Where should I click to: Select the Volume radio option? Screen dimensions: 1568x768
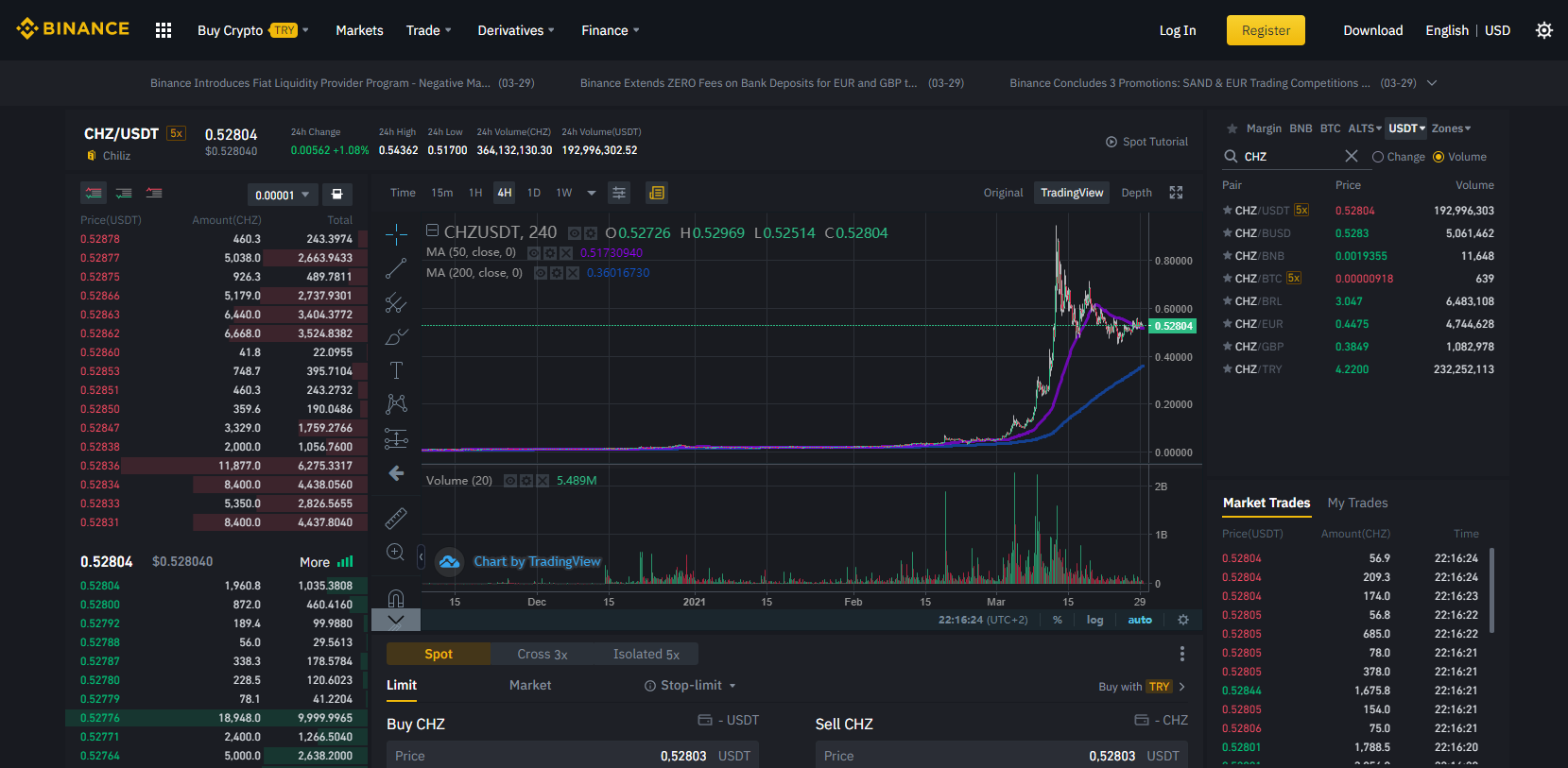tap(1460, 157)
